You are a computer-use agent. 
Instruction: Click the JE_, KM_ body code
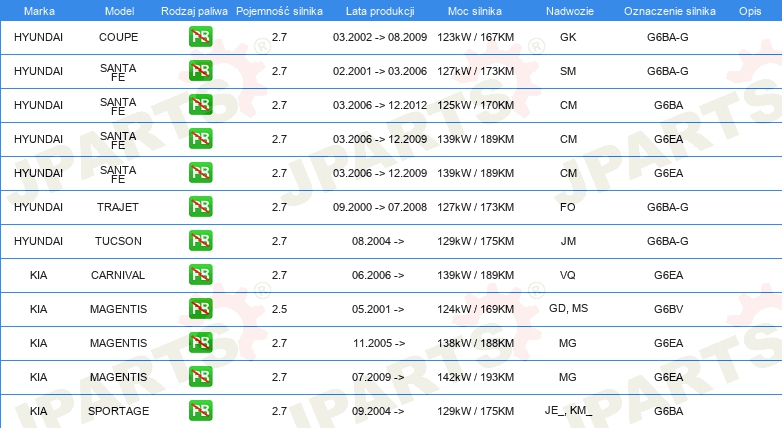pyautogui.click(x=568, y=411)
